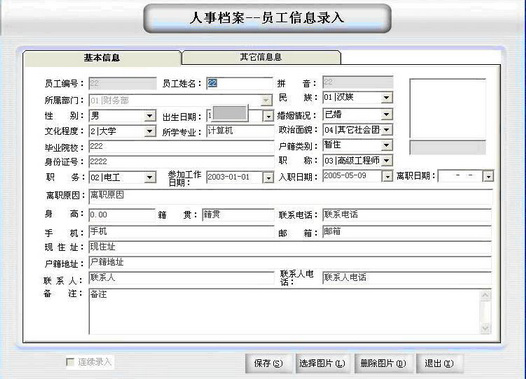Image resolution: width=526 pixels, height=379 pixels.
Task: Expand the 民族 ethnicity dropdown arrow
Action: click(386, 98)
